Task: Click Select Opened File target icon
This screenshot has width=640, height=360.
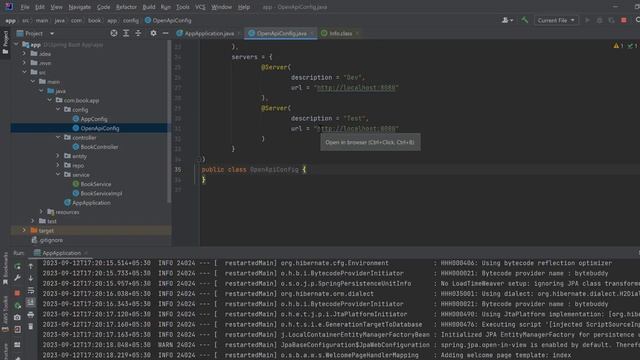Action: point(114,33)
